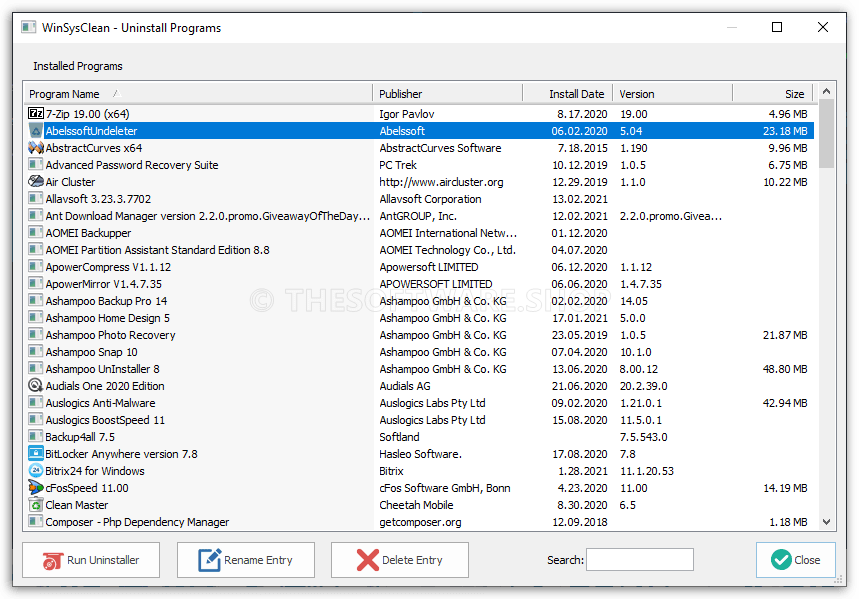Viewport: 859px width, 599px height.
Task: Click the 7-Zip program icon
Action: click(36, 113)
